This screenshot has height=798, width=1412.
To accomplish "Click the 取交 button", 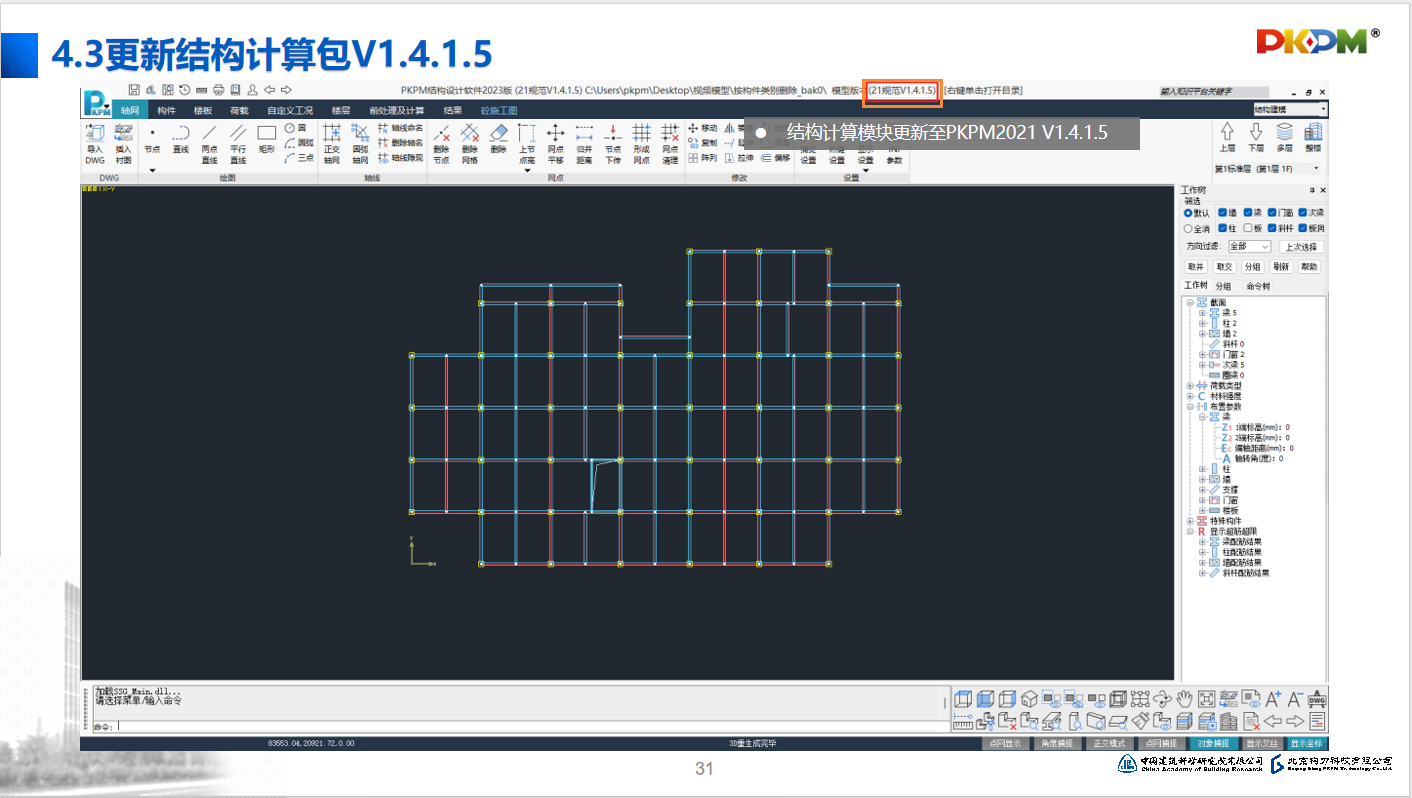I will 1224,267.
